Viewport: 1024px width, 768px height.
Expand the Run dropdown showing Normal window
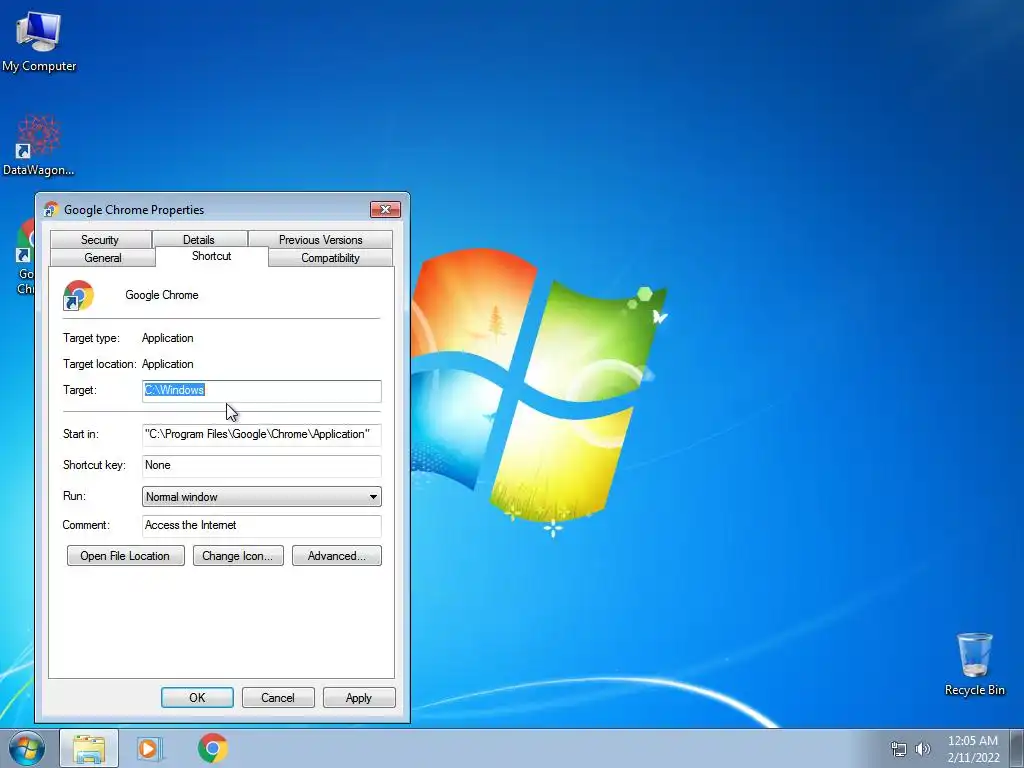(262, 496)
